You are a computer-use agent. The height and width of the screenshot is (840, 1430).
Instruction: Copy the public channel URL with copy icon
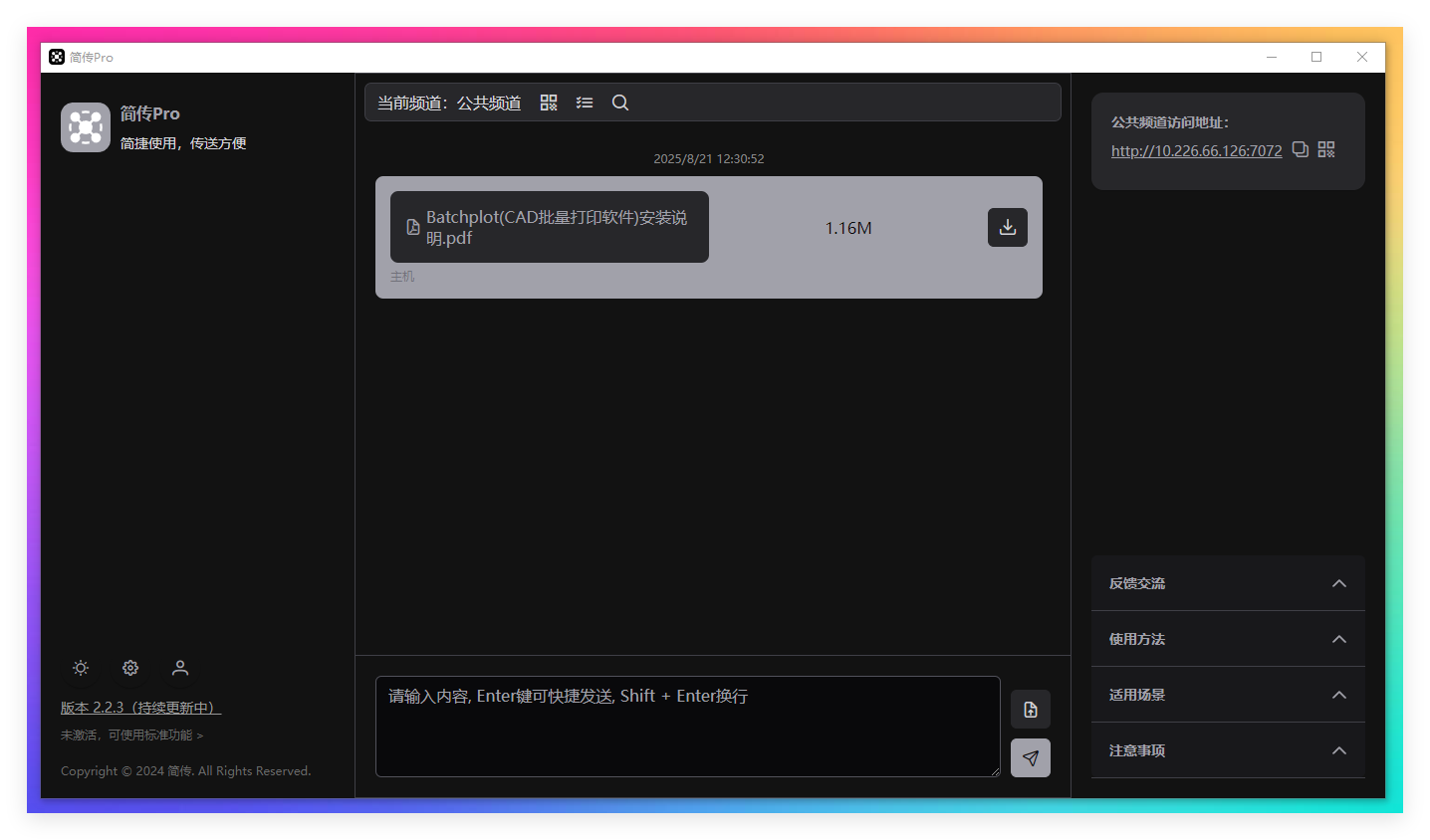1301,148
